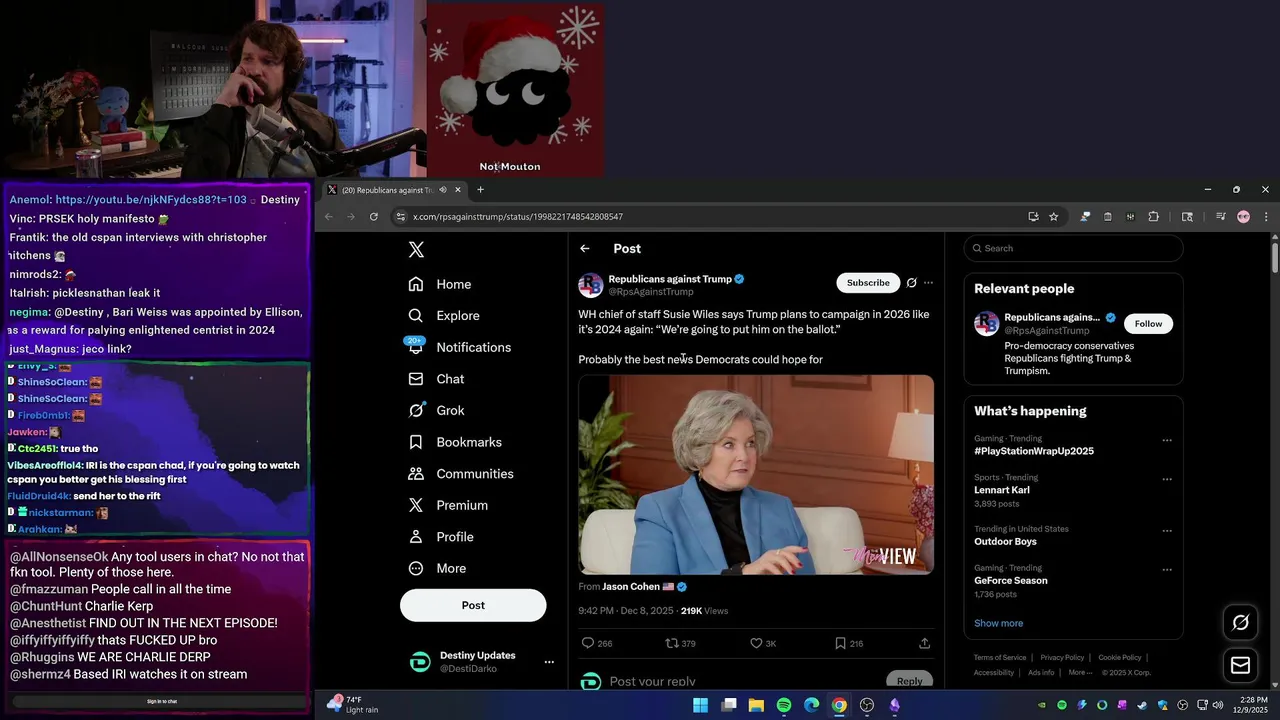
Task: Open options dots for #PlayStationWrapUp2025 trend
Action: pos(1166,440)
